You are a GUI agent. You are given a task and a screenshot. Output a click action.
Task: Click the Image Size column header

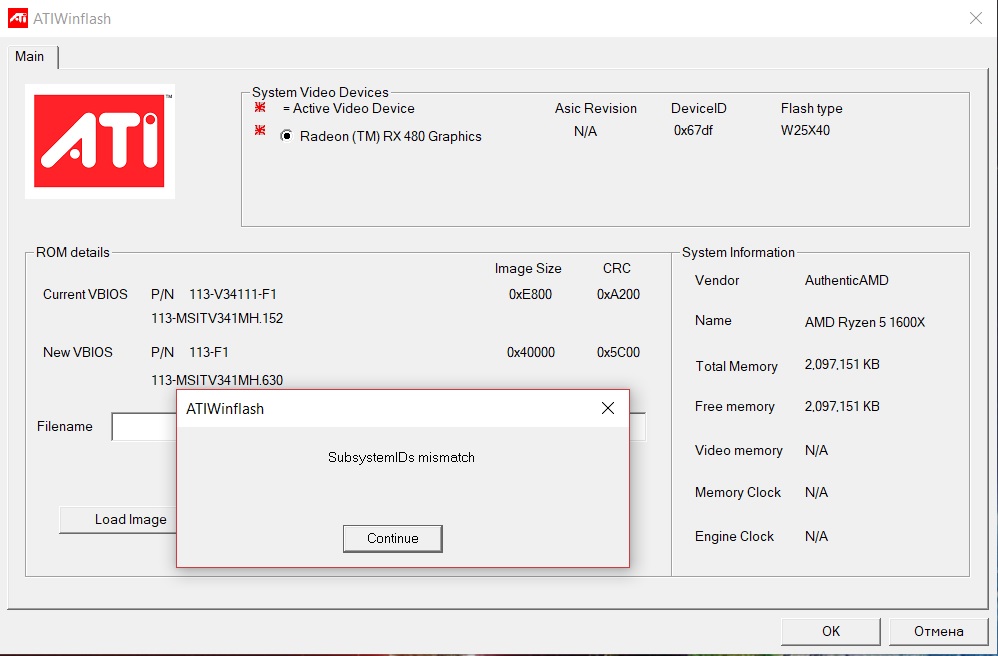pyautogui.click(x=528, y=269)
